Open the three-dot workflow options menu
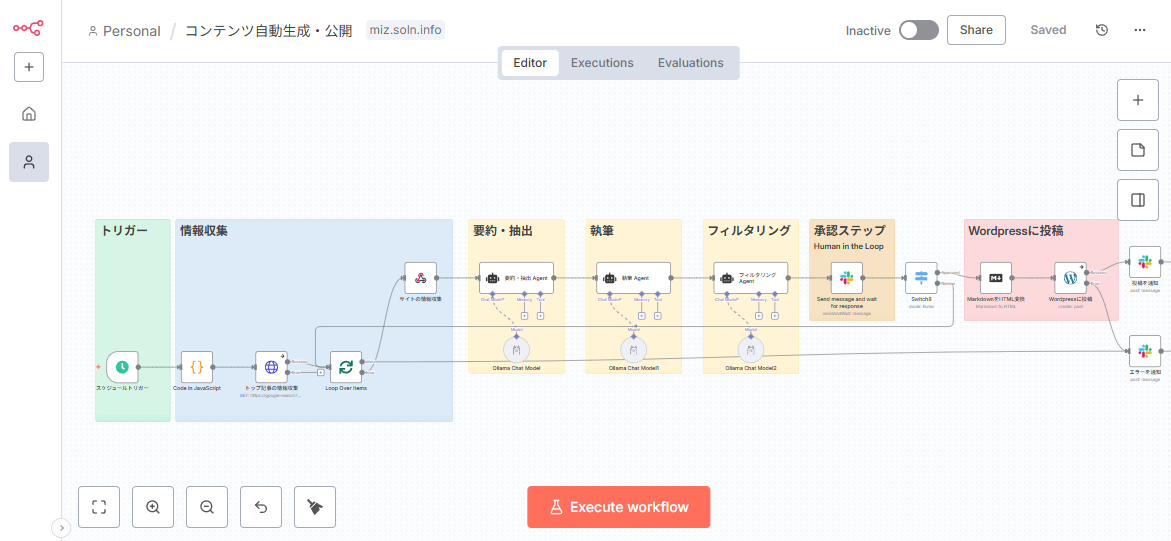This screenshot has width=1171, height=541. pos(1140,30)
